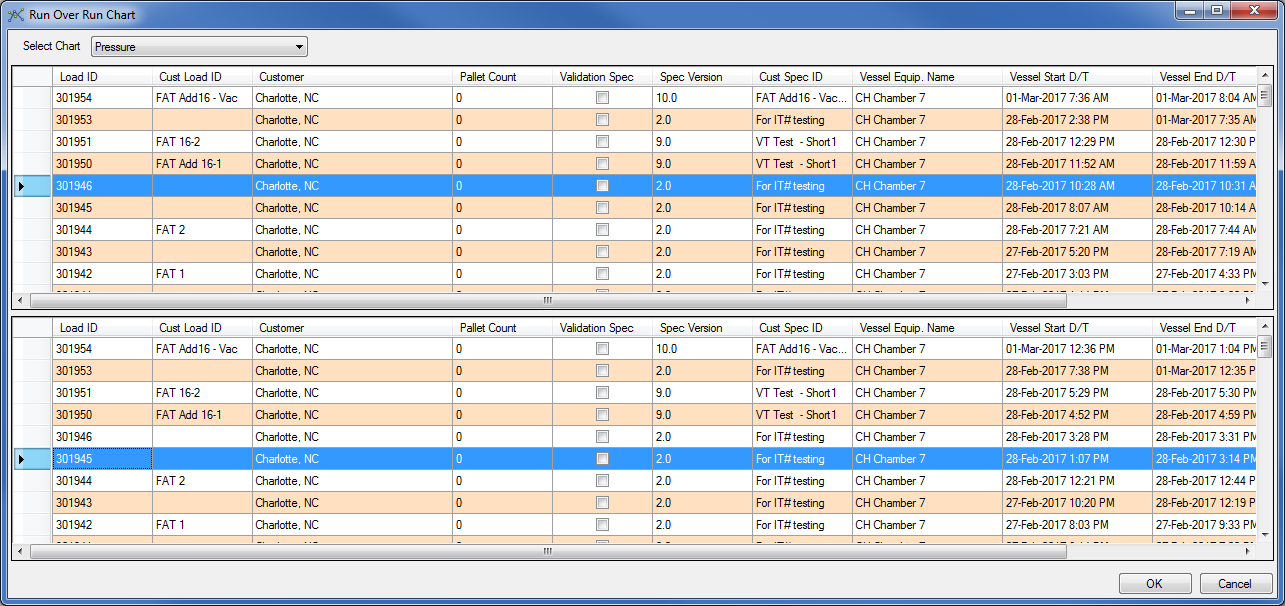Maximize the Run Over Run Chart window
1285x606 pixels.
pyautogui.click(x=1216, y=10)
